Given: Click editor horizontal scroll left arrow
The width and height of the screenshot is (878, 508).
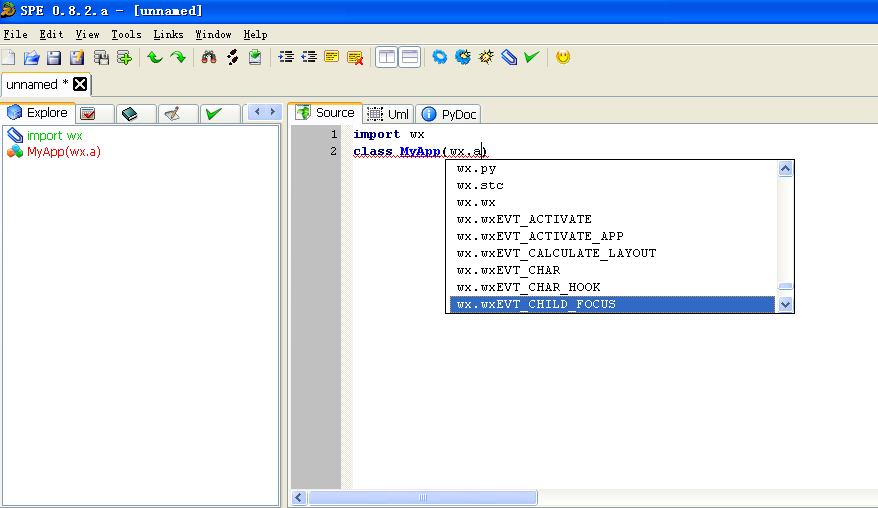Looking at the screenshot, I should [x=299, y=497].
